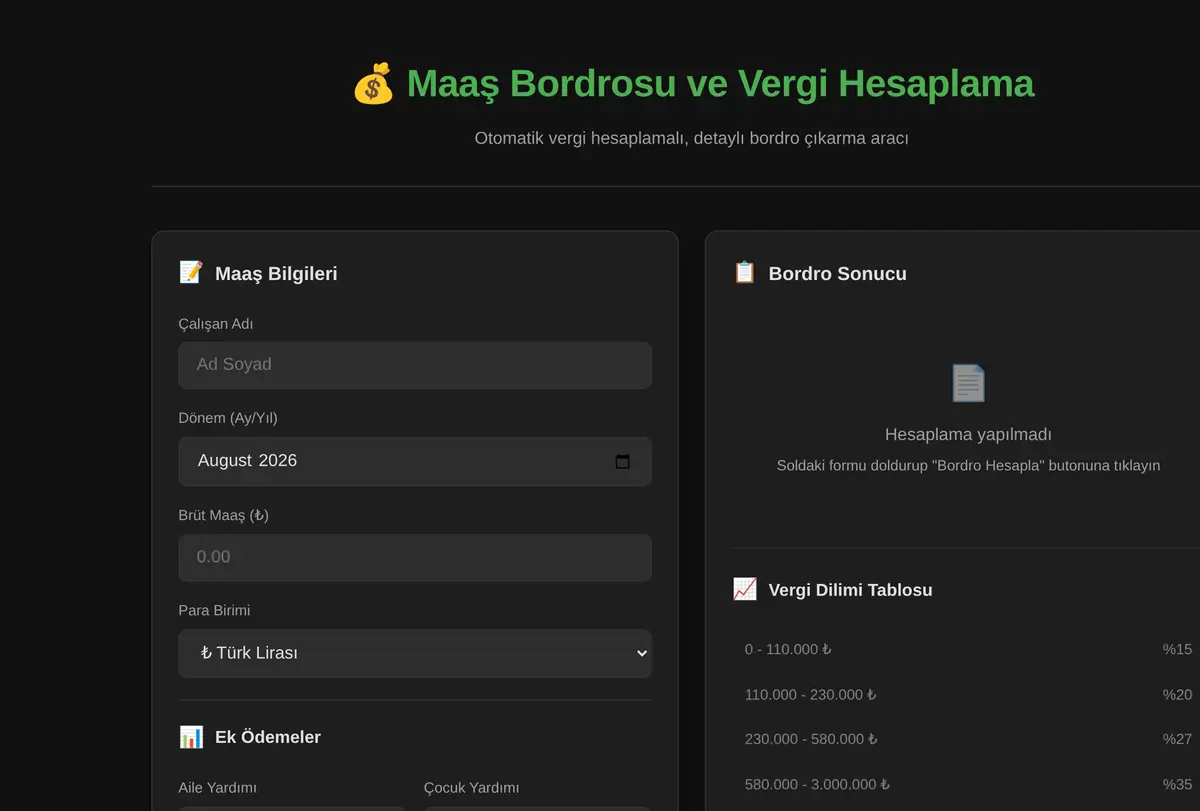Open the calendar picker in Dönem field
This screenshot has height=811, width=1200.
(623, 461)
